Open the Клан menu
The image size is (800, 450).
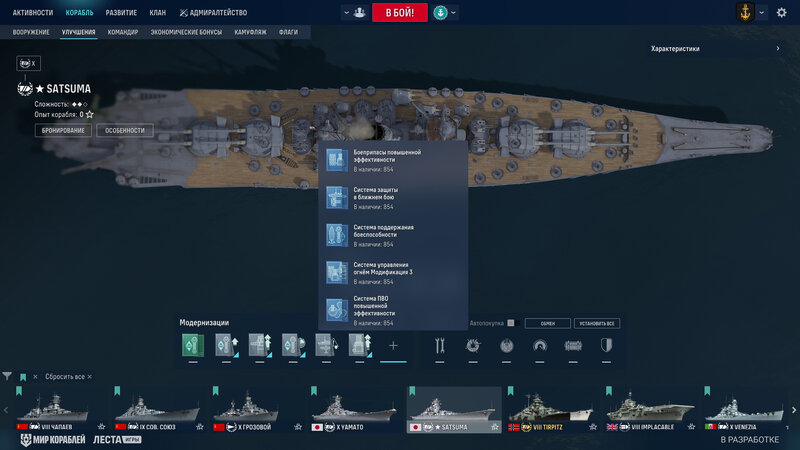[158, 13]
